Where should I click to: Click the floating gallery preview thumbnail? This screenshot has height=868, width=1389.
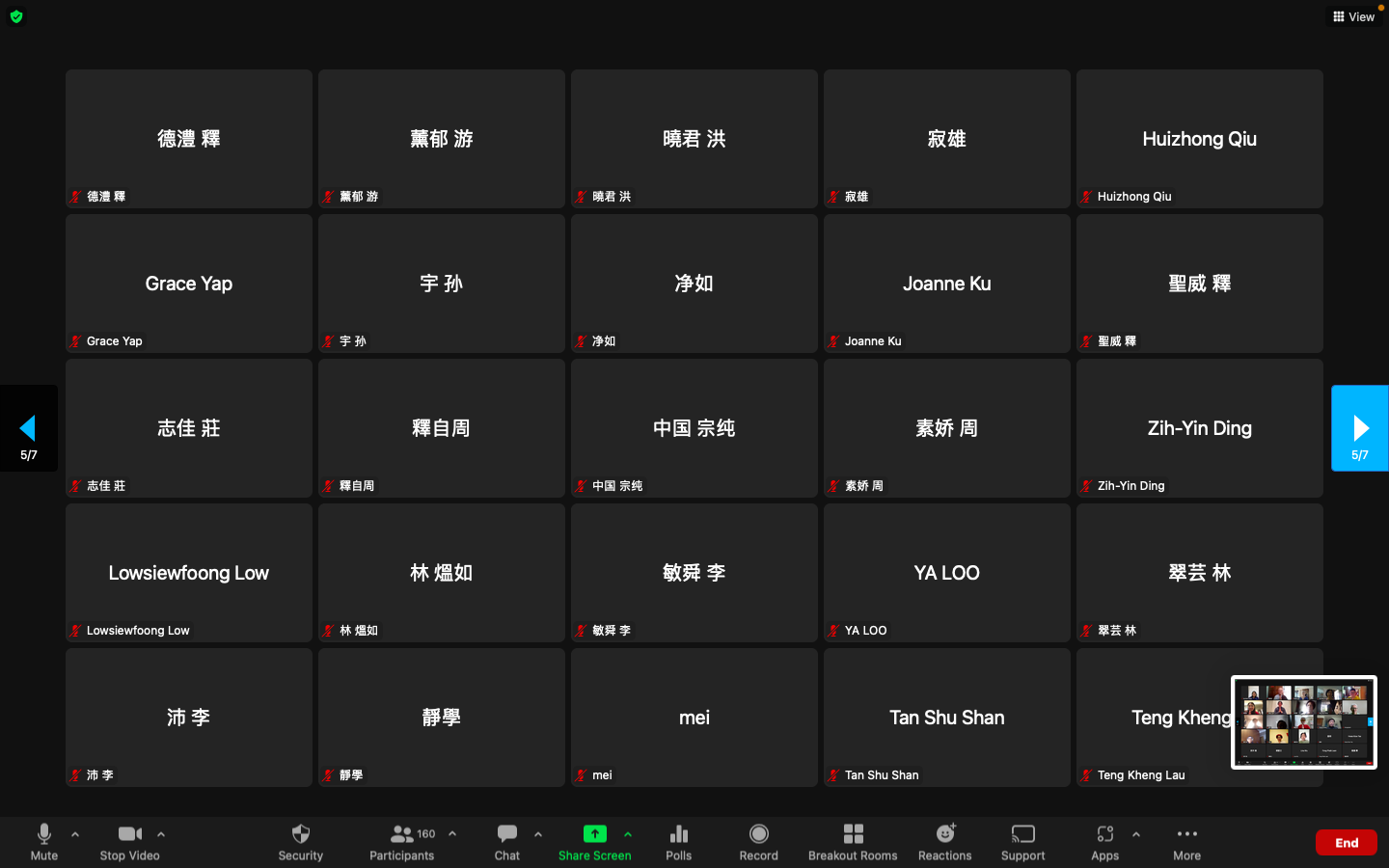(x=1303, y=721)
